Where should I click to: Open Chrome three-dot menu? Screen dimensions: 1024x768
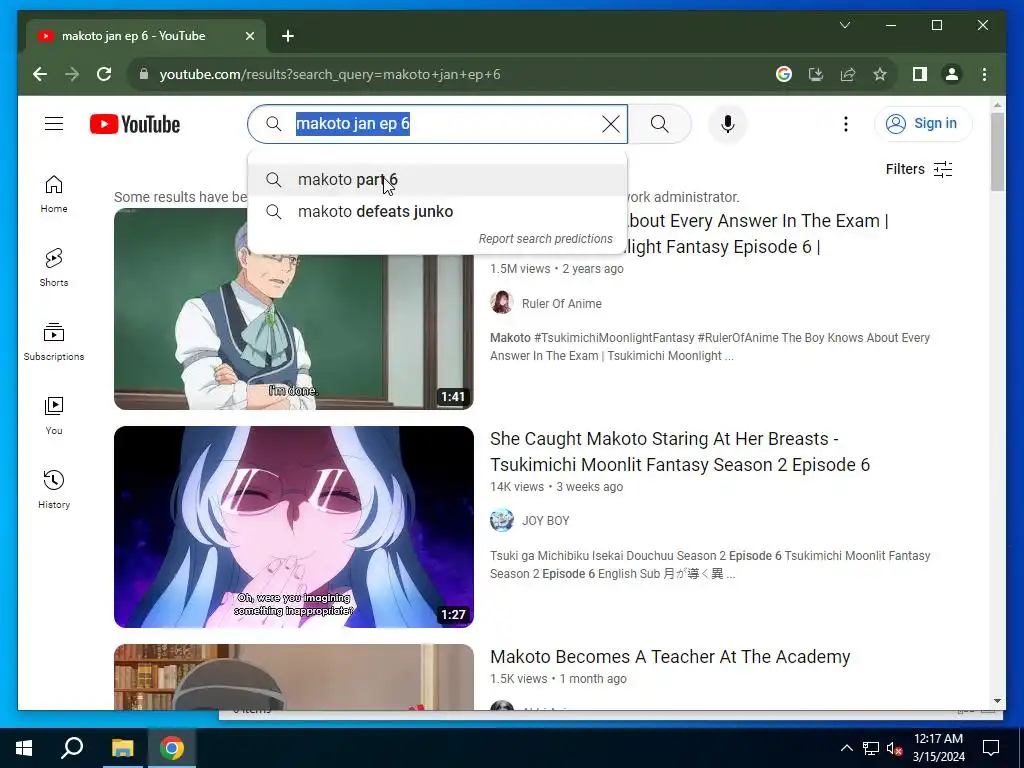point(984,74)
